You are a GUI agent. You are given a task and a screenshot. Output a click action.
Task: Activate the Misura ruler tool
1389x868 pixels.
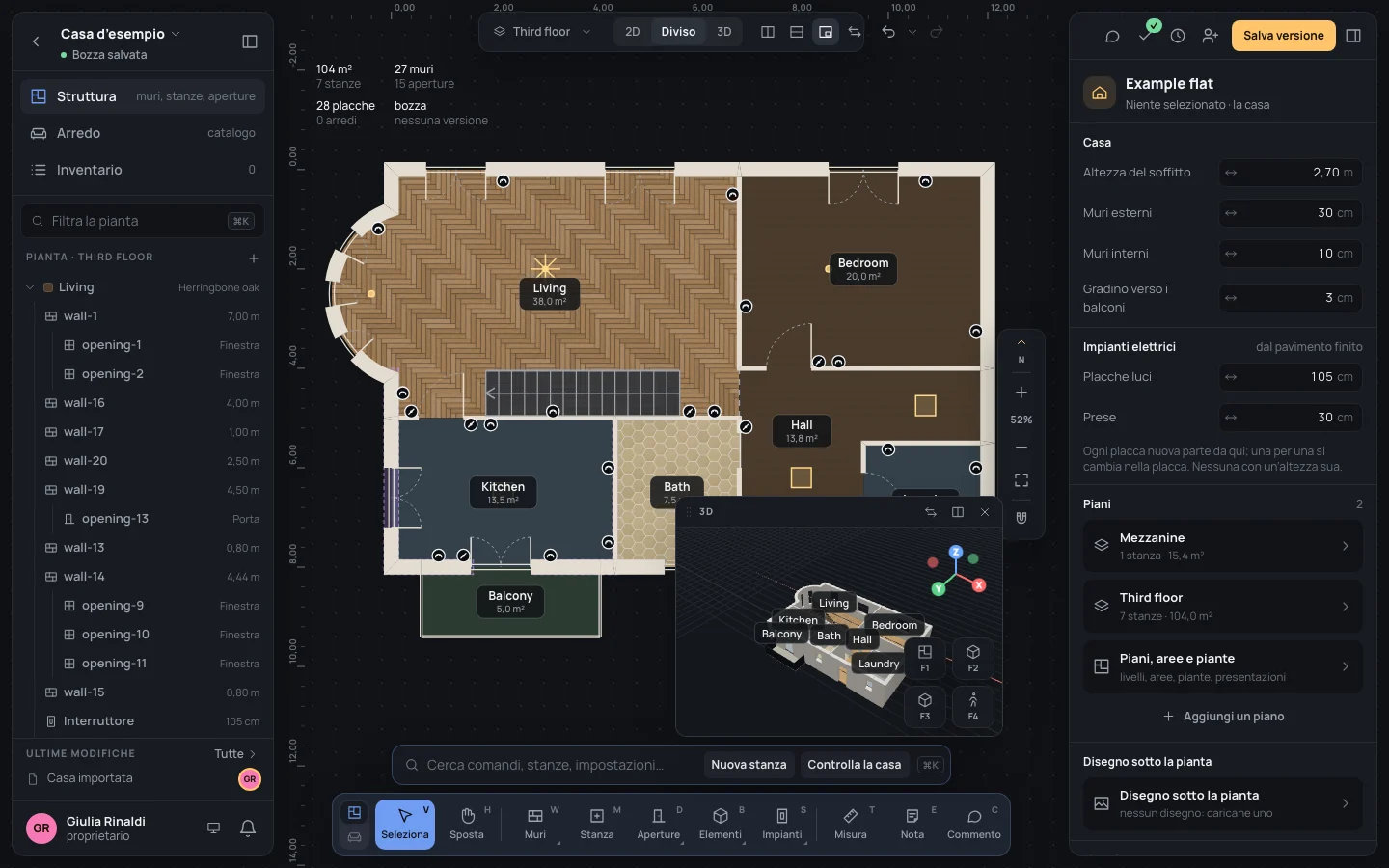851,825
